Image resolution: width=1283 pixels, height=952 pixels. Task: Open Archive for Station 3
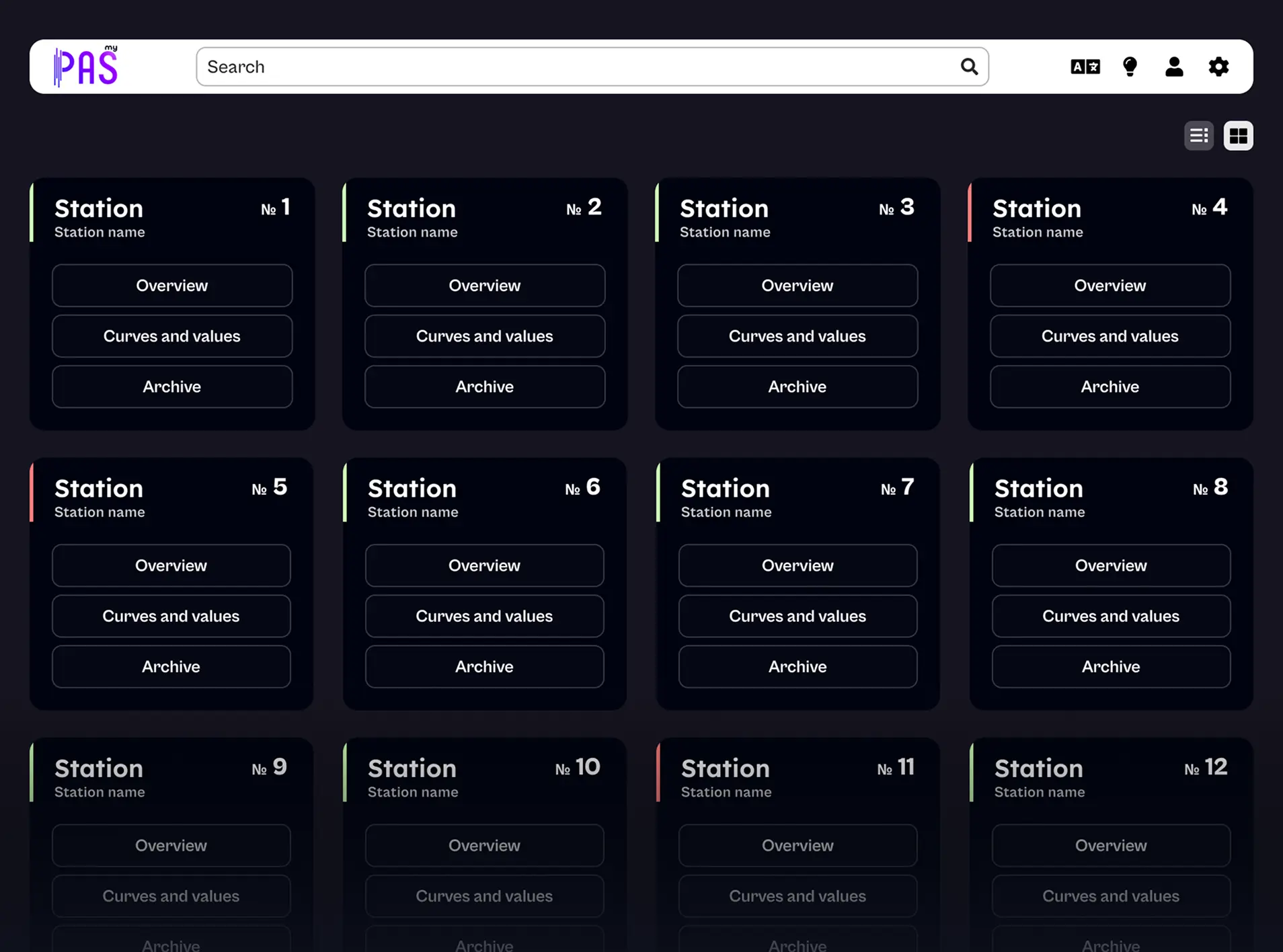click(798, 387)
